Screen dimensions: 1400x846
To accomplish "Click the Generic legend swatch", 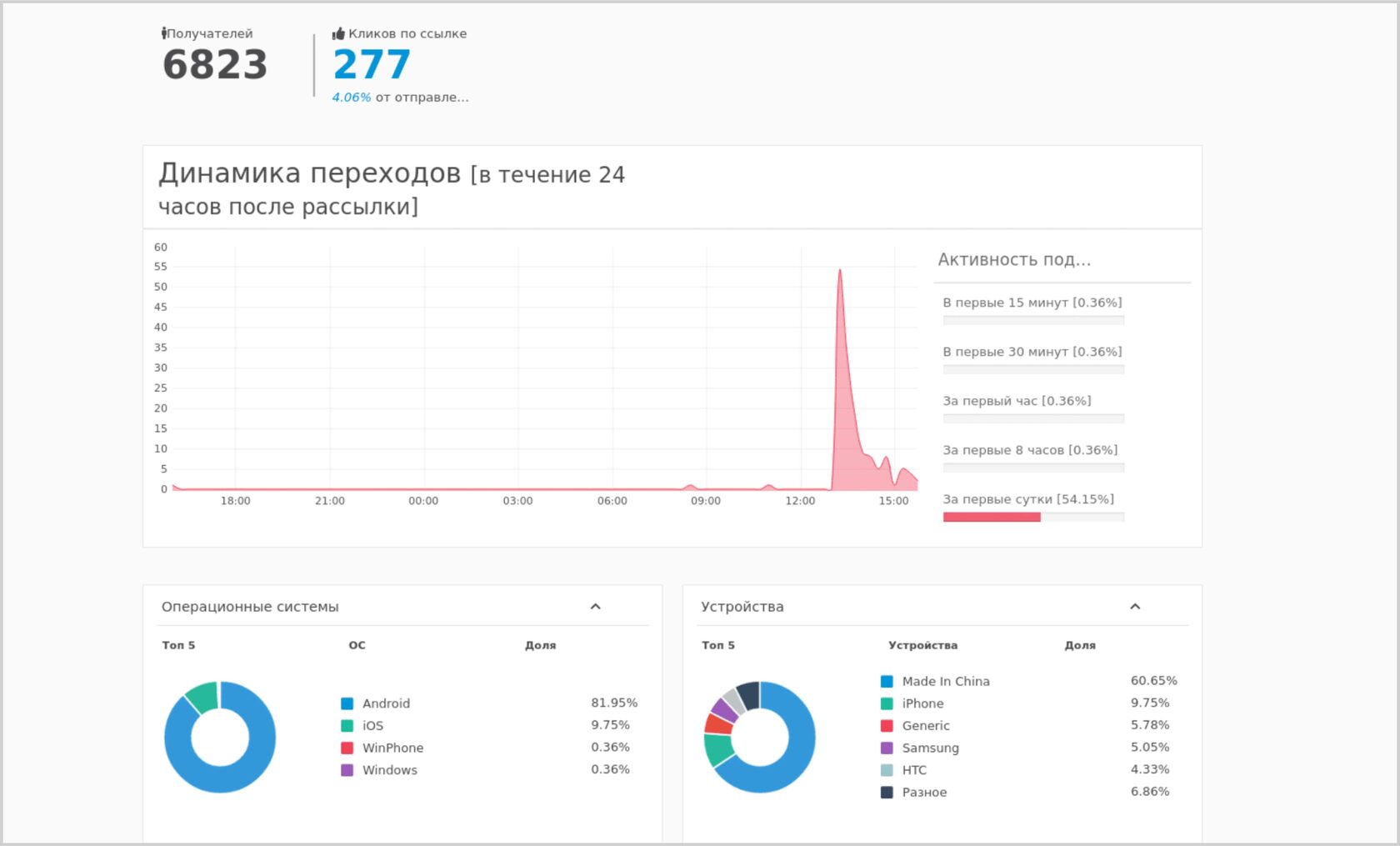I will coord(887,726).
